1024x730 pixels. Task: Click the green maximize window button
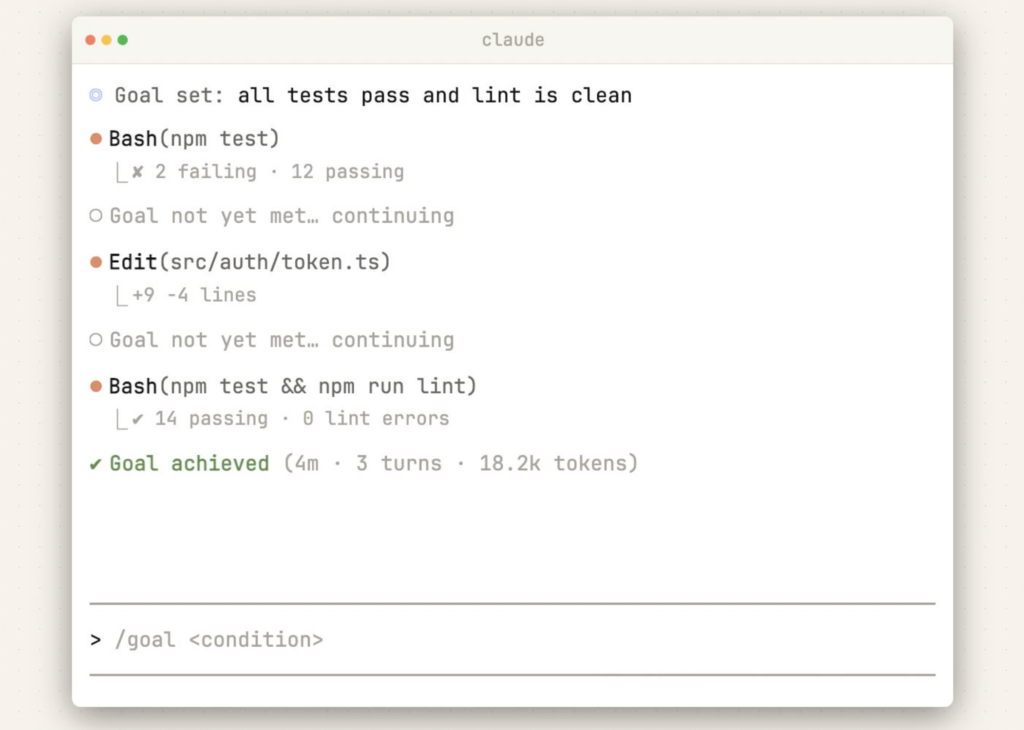123,40
